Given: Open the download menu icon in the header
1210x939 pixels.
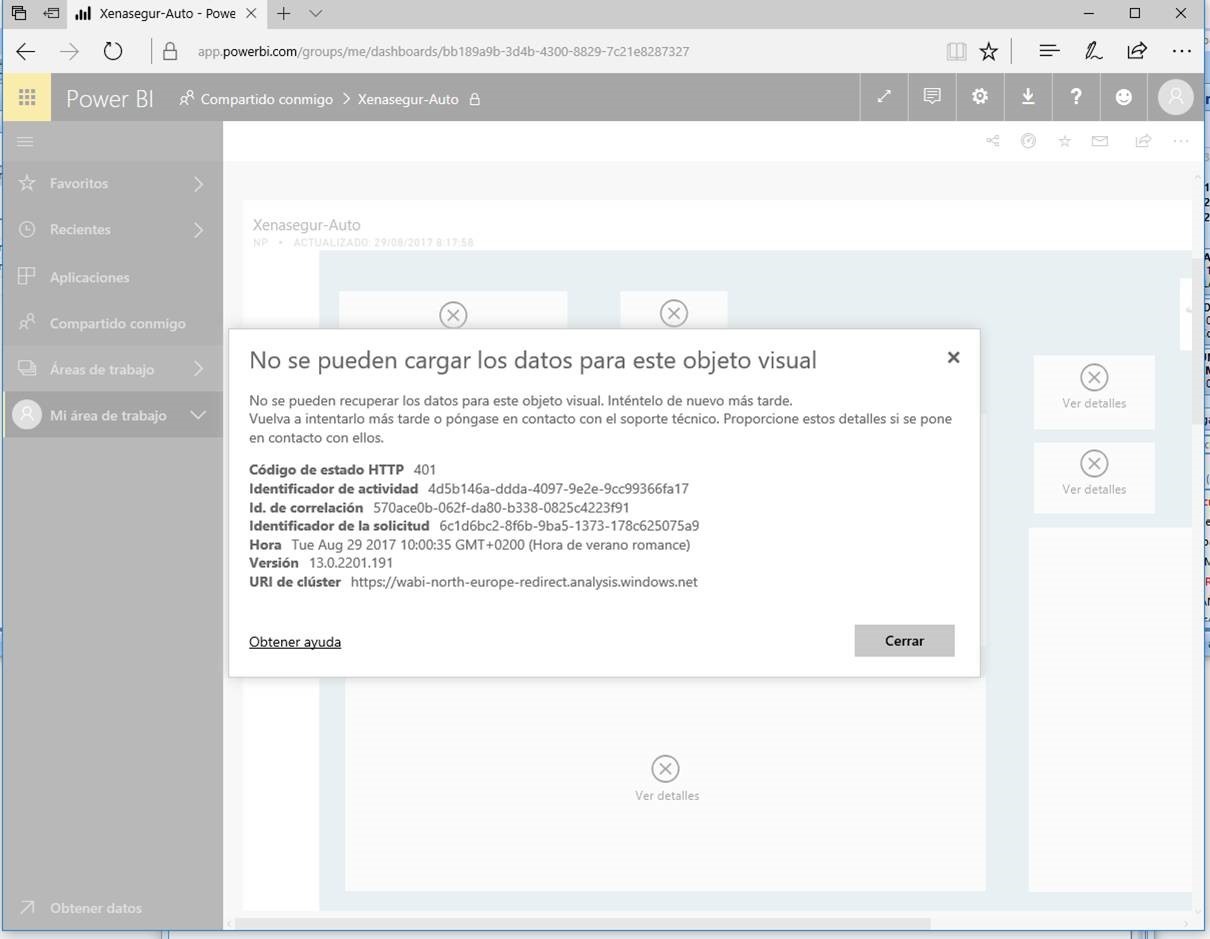Looking at the screenshot, I should point(1028,97).
